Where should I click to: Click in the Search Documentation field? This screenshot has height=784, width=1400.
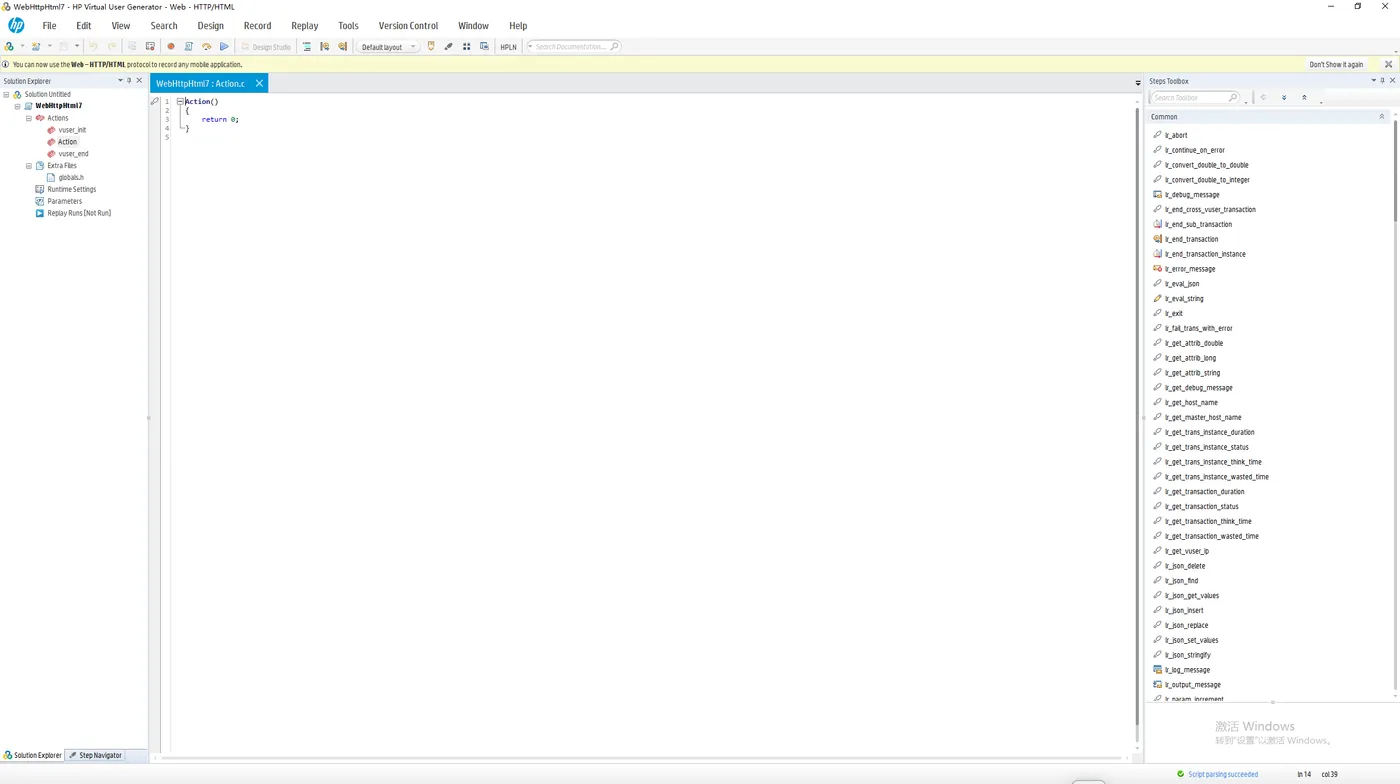point(572,47)
